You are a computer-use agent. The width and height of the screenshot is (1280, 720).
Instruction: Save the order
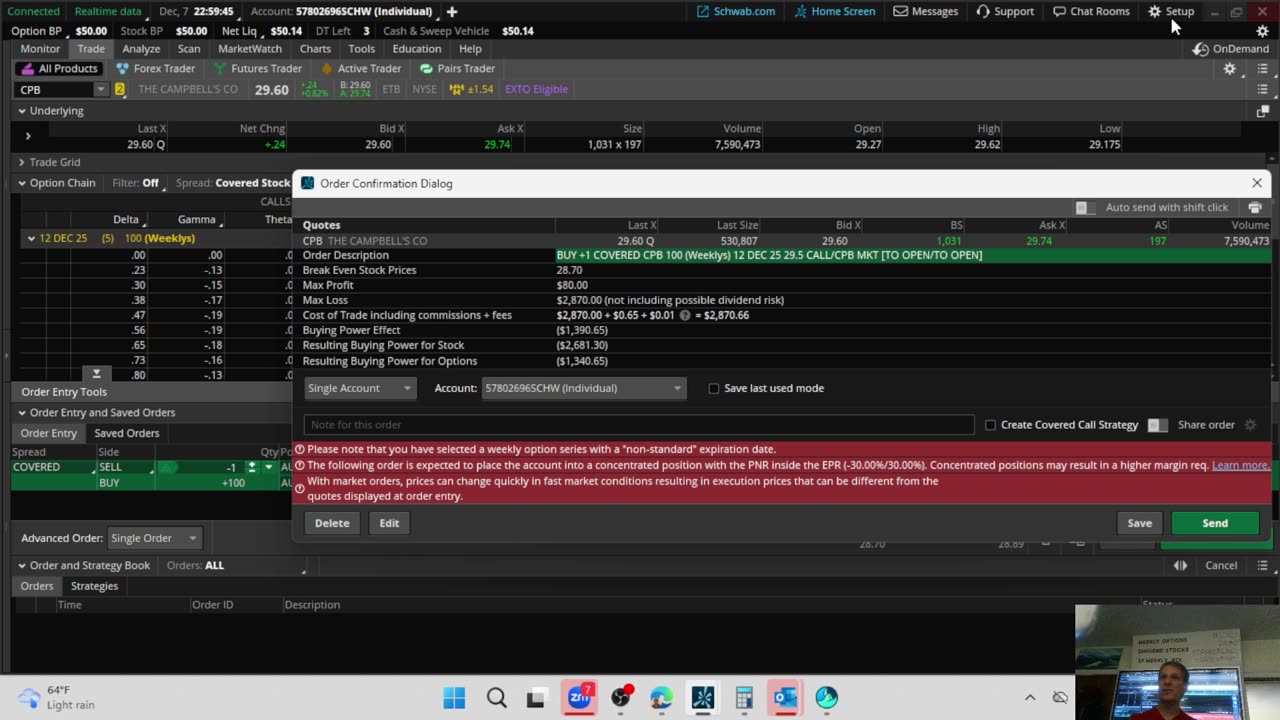click(x=1139, y=523)
